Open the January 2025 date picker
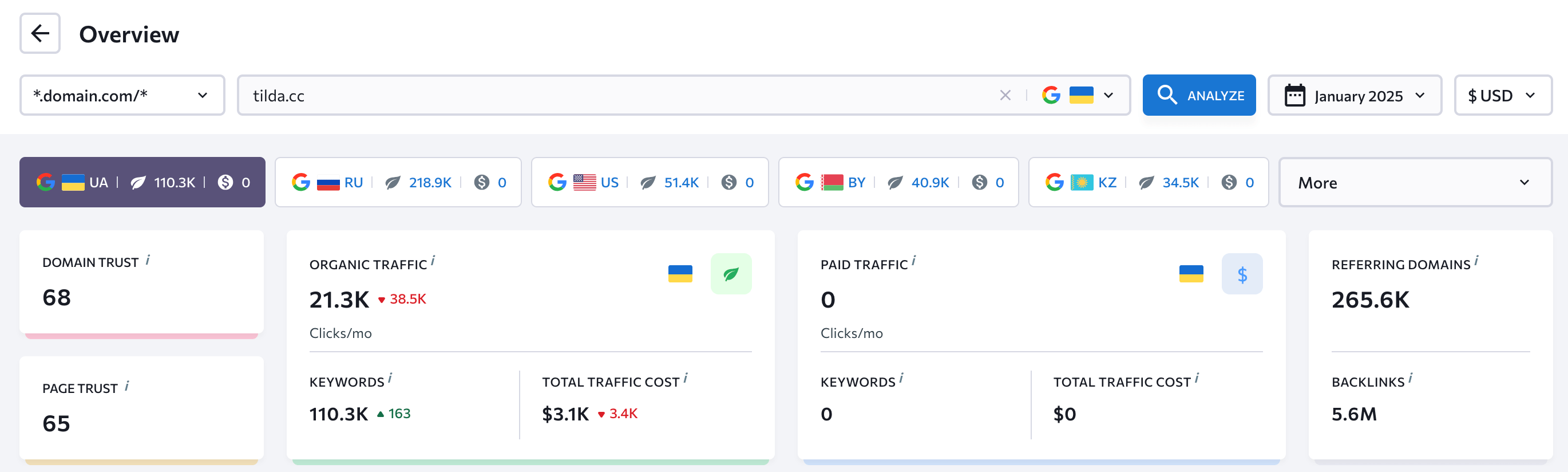 click(x=1355, y=95)
